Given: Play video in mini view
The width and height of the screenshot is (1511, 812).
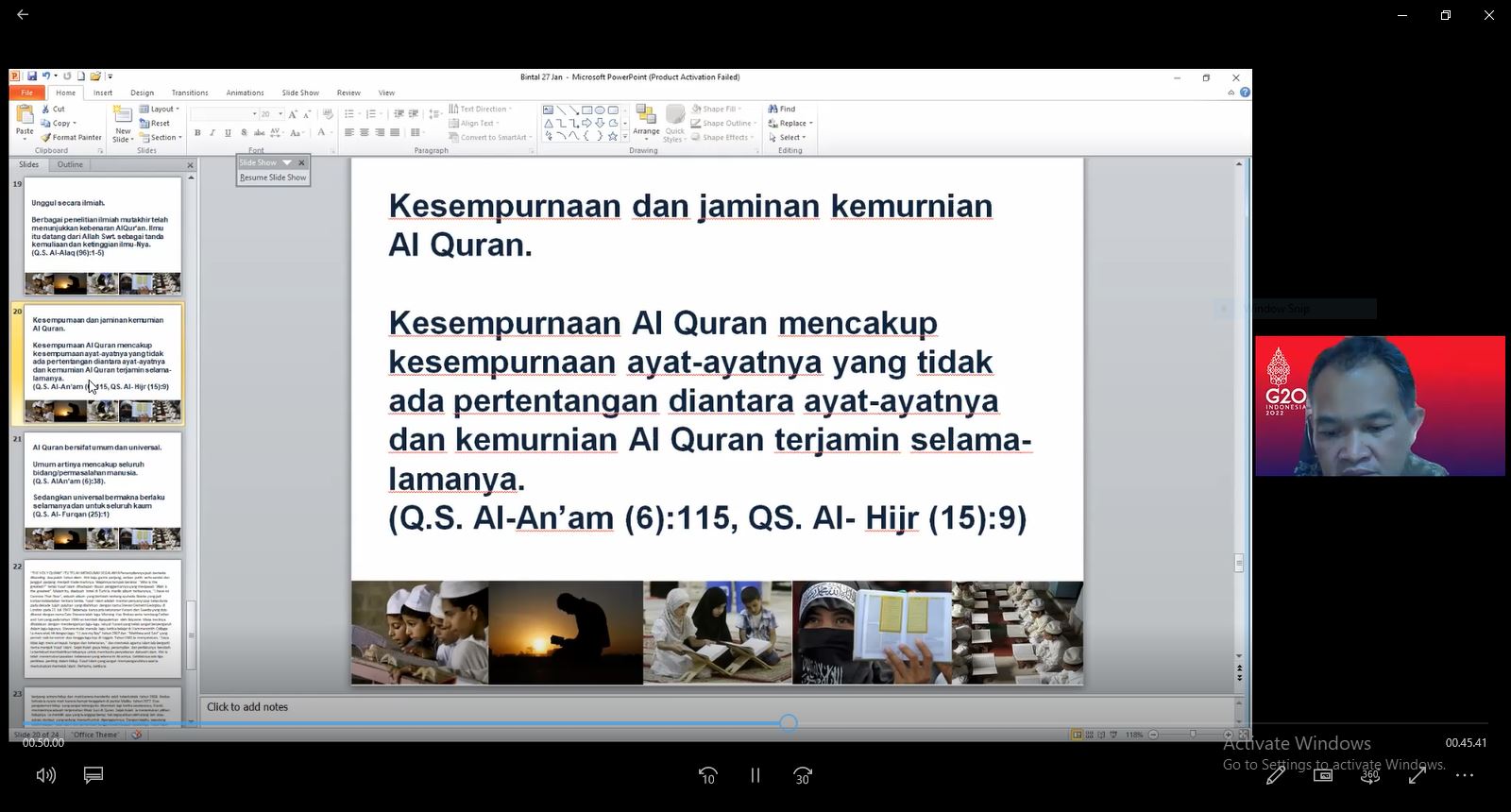Looking at the screenshot, I should pos(1323,775).
